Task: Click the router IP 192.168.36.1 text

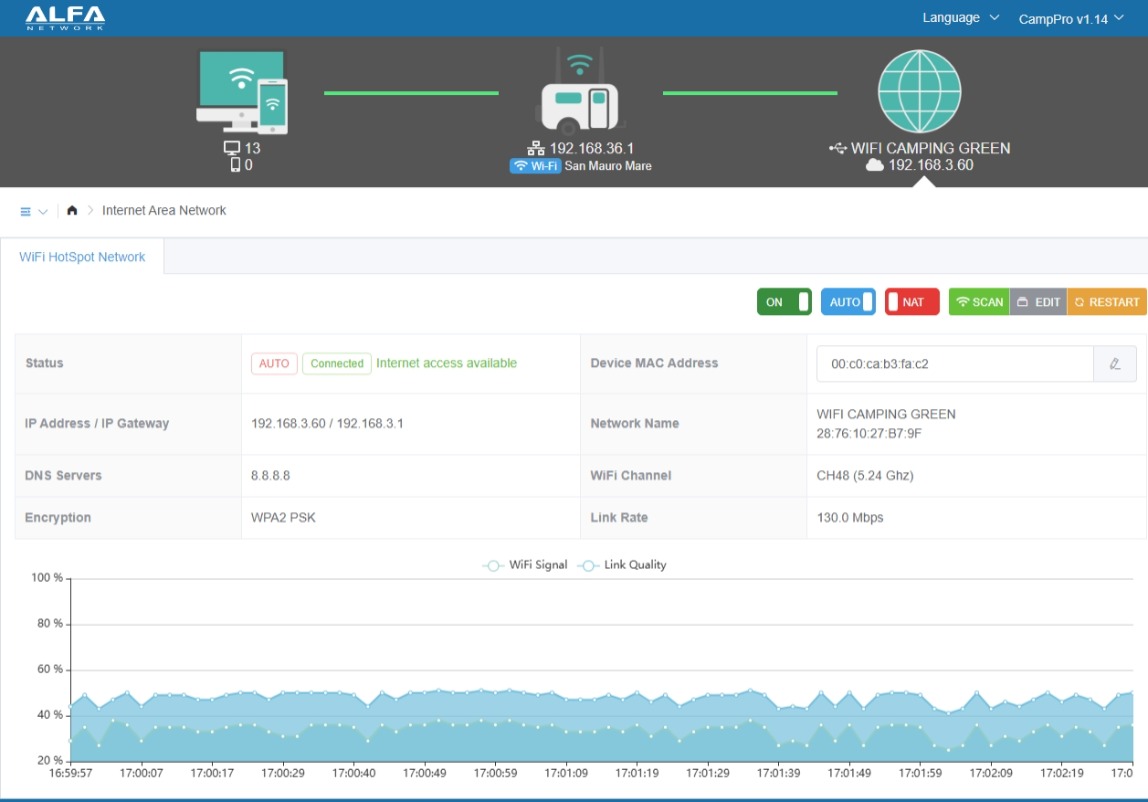Action: click(592, 149)
